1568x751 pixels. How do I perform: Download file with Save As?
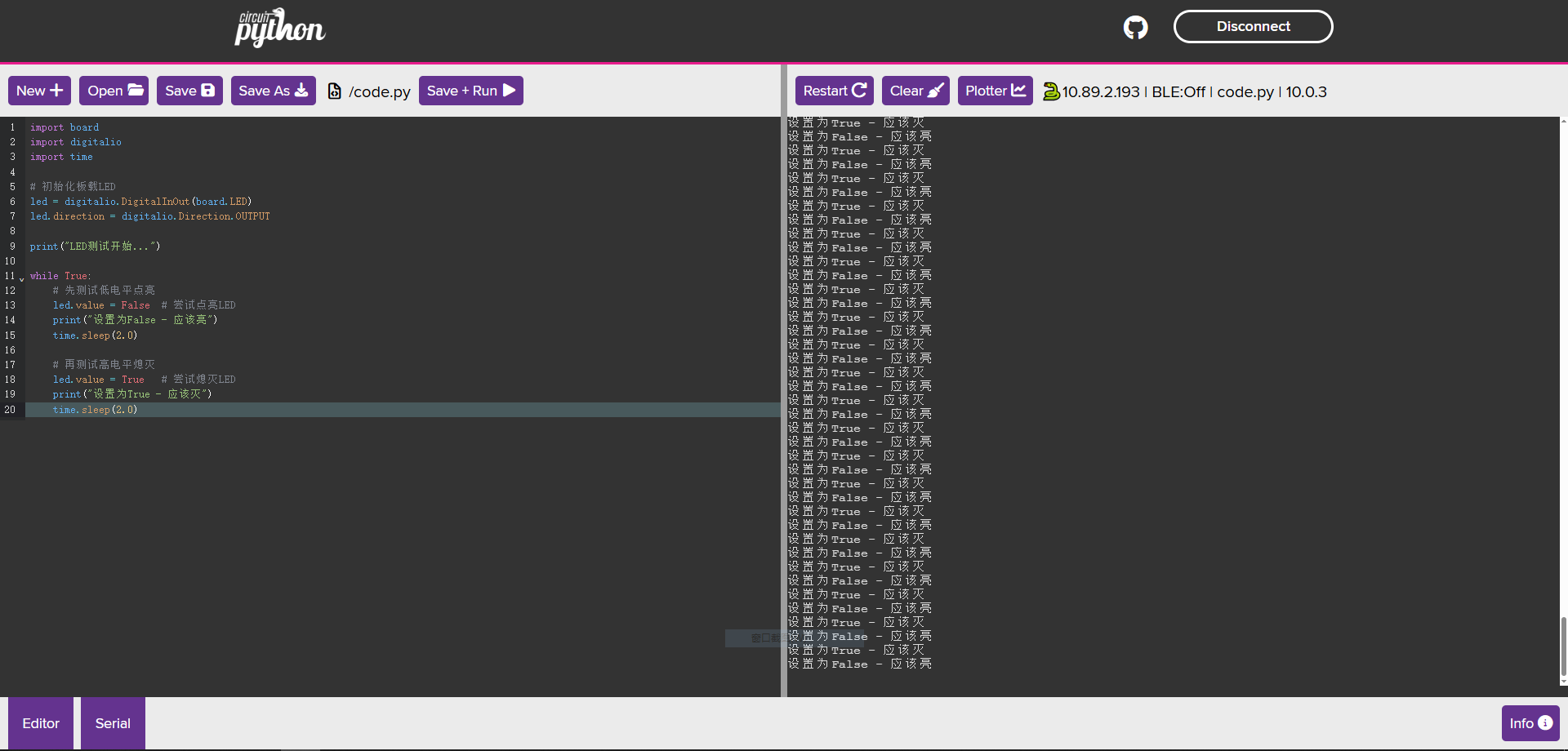coord(273,91)
